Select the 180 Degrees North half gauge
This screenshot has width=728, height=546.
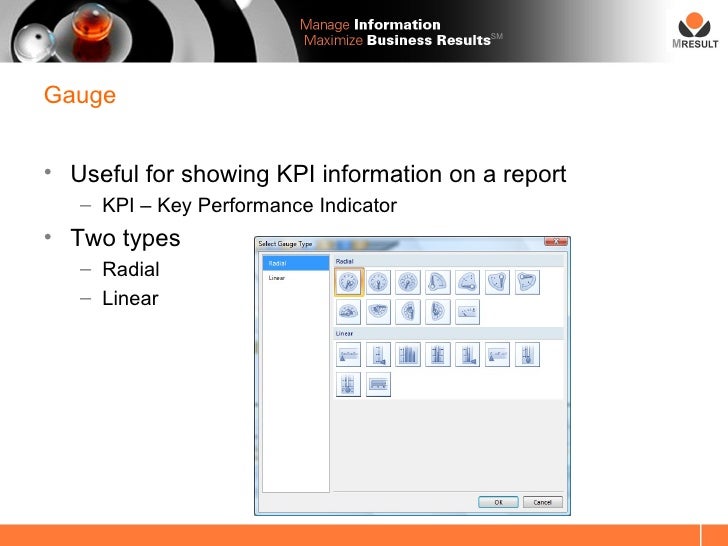[348, 312]
